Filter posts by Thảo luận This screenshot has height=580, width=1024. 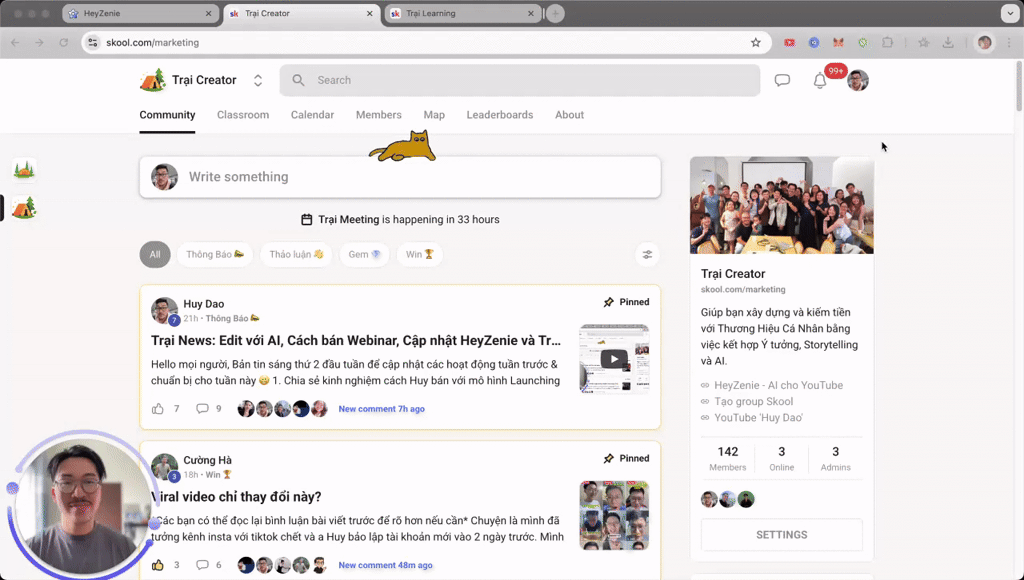click(x=296, y=255)
